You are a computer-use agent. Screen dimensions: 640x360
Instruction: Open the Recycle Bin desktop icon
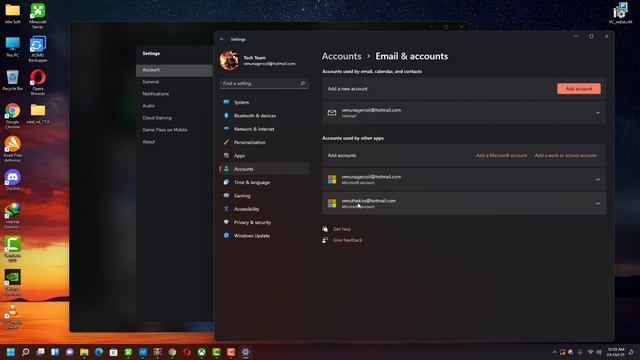tap(13, 80)
